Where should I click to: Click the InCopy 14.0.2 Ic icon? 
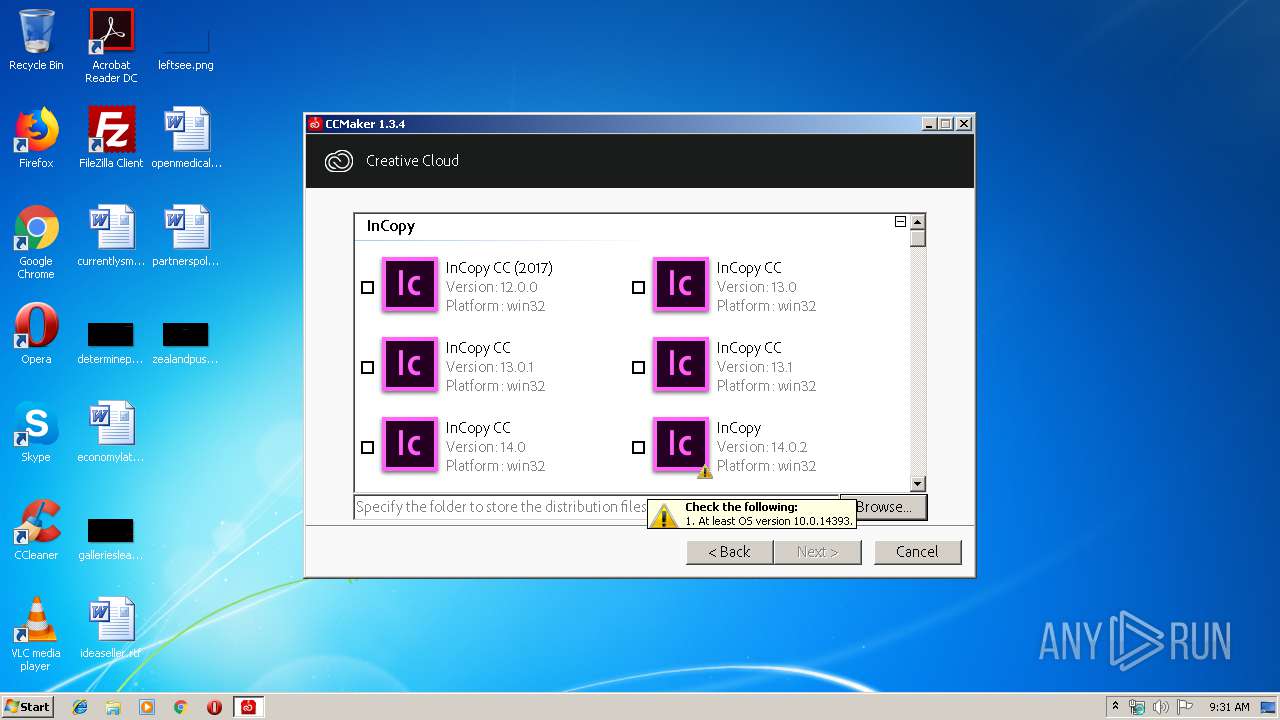tap(681, 444)
